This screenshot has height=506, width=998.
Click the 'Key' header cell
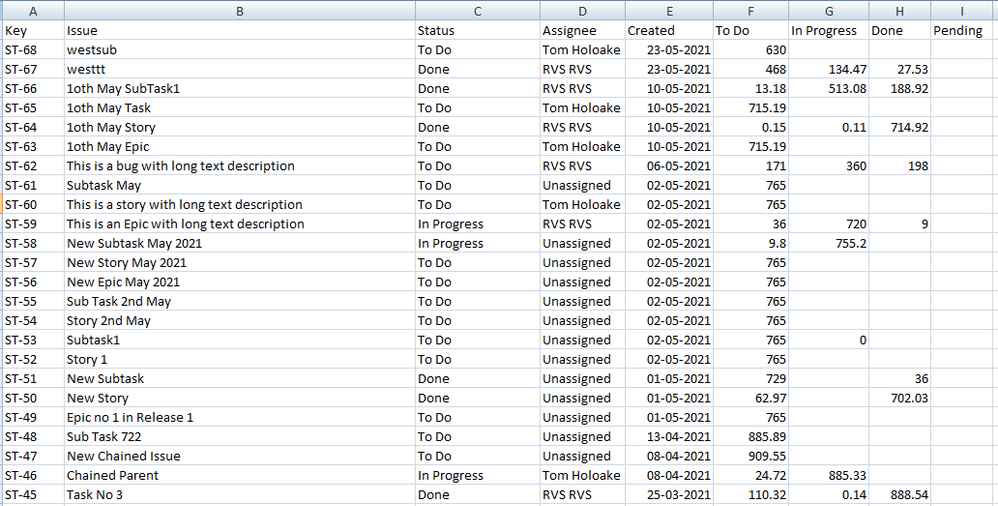(x=32, y=31)
